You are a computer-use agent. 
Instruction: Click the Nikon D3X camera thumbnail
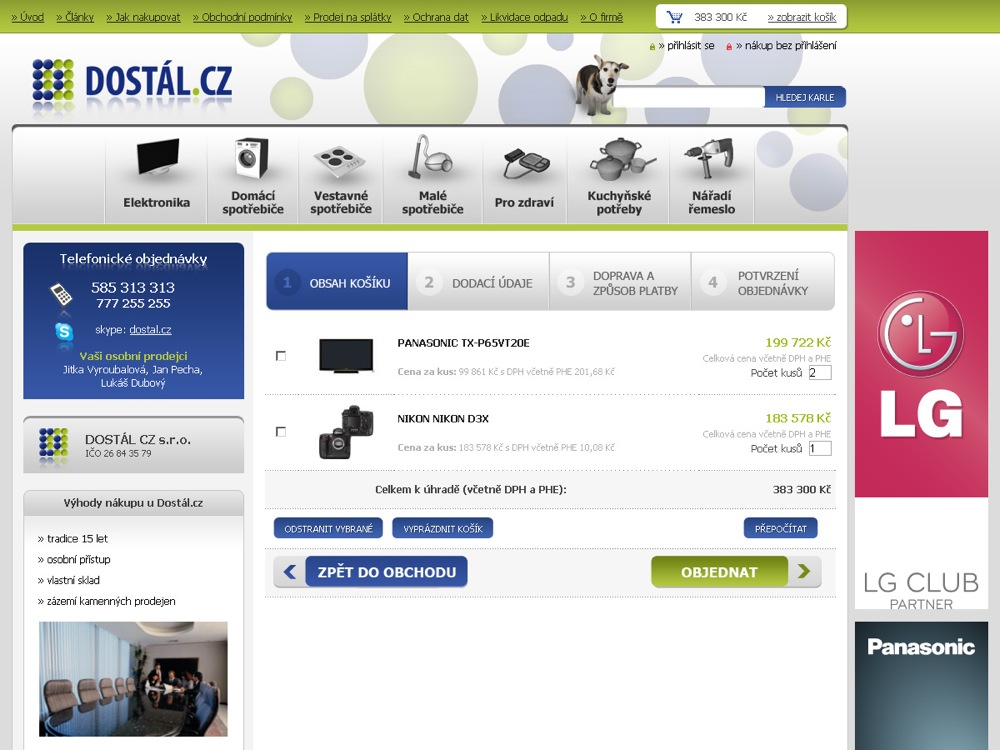(346, 432)
